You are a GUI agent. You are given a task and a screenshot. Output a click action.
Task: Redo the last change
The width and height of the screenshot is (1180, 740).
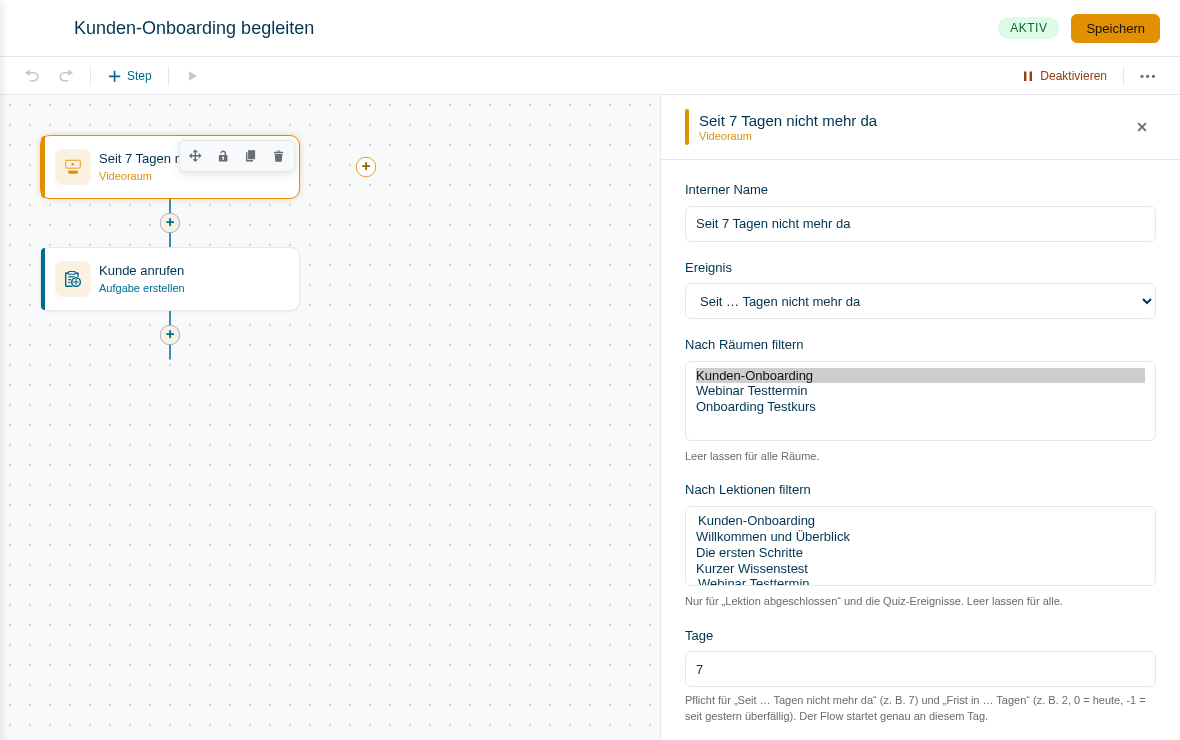65,75
